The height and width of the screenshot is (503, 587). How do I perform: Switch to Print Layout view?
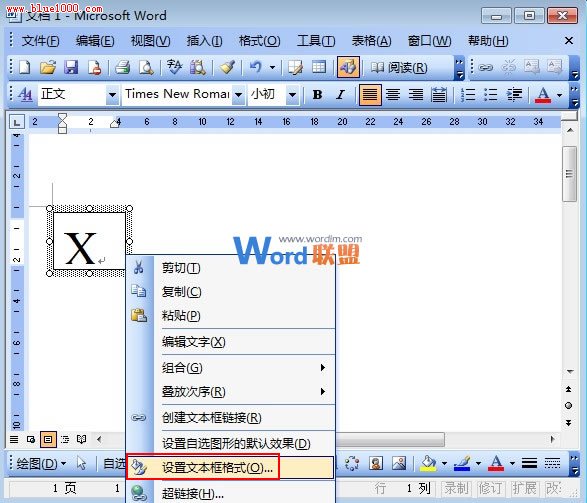(48, 439)
